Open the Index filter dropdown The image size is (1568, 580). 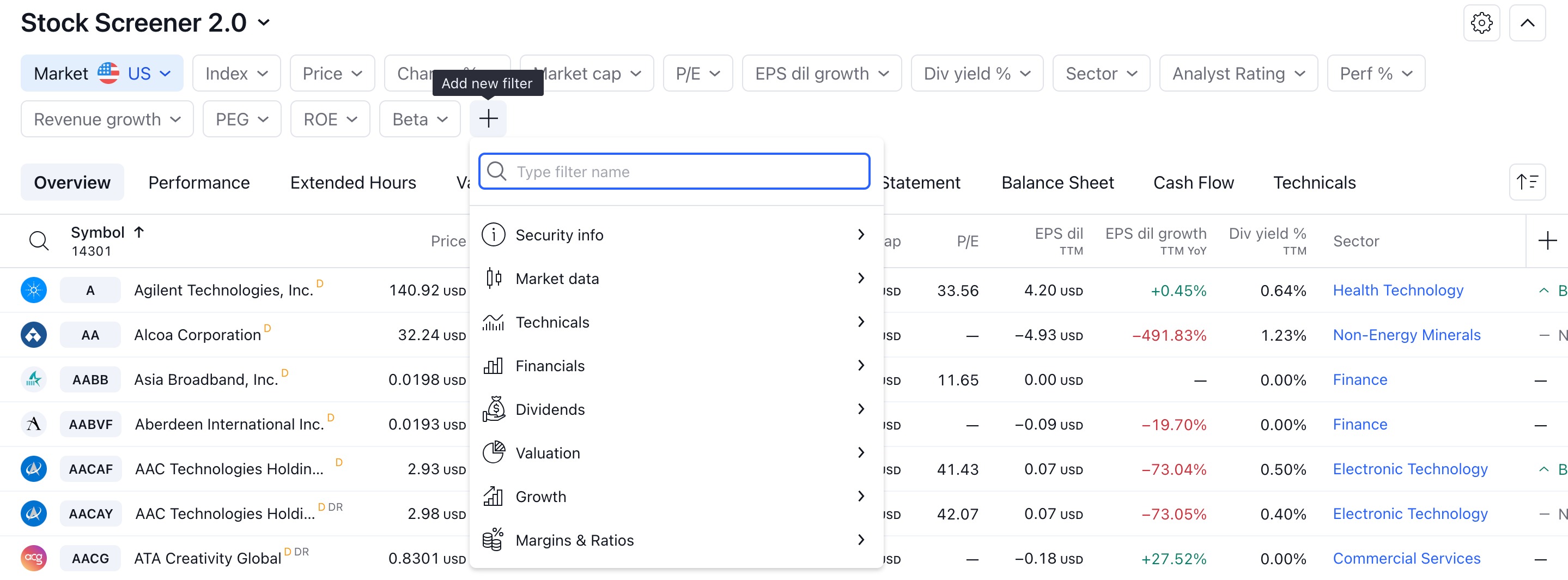[236, 73]
